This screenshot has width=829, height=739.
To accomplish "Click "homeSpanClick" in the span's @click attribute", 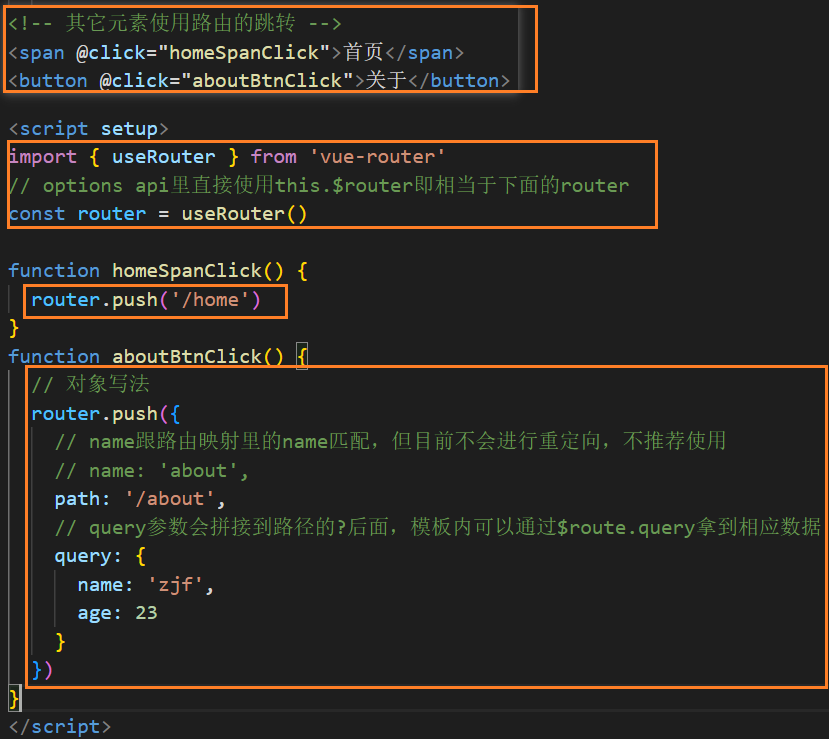I will [x=244, y=52].
